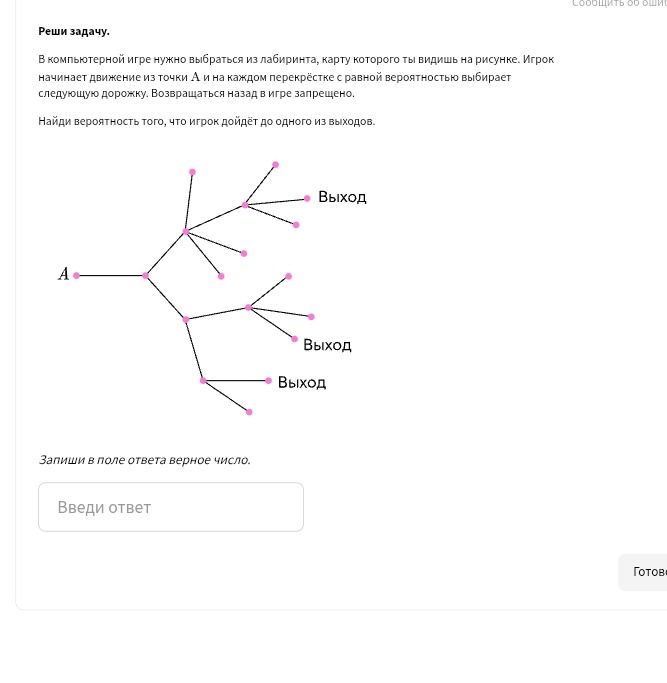
Task: Click the dead-end node at bottom of maze
Action: (249, 412)
